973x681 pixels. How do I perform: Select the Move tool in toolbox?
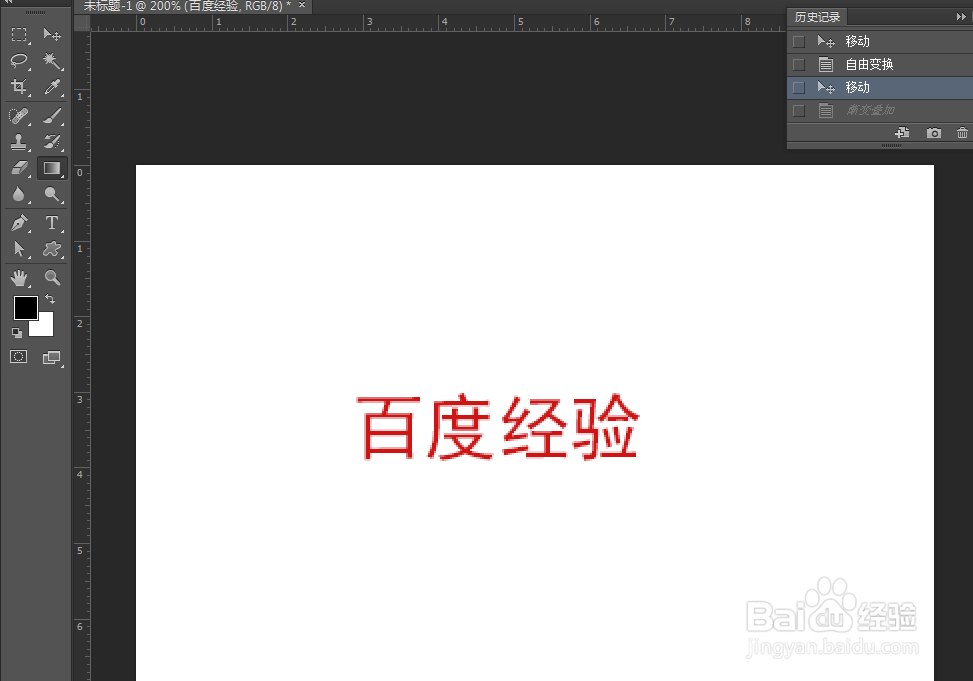click(52, 35)
